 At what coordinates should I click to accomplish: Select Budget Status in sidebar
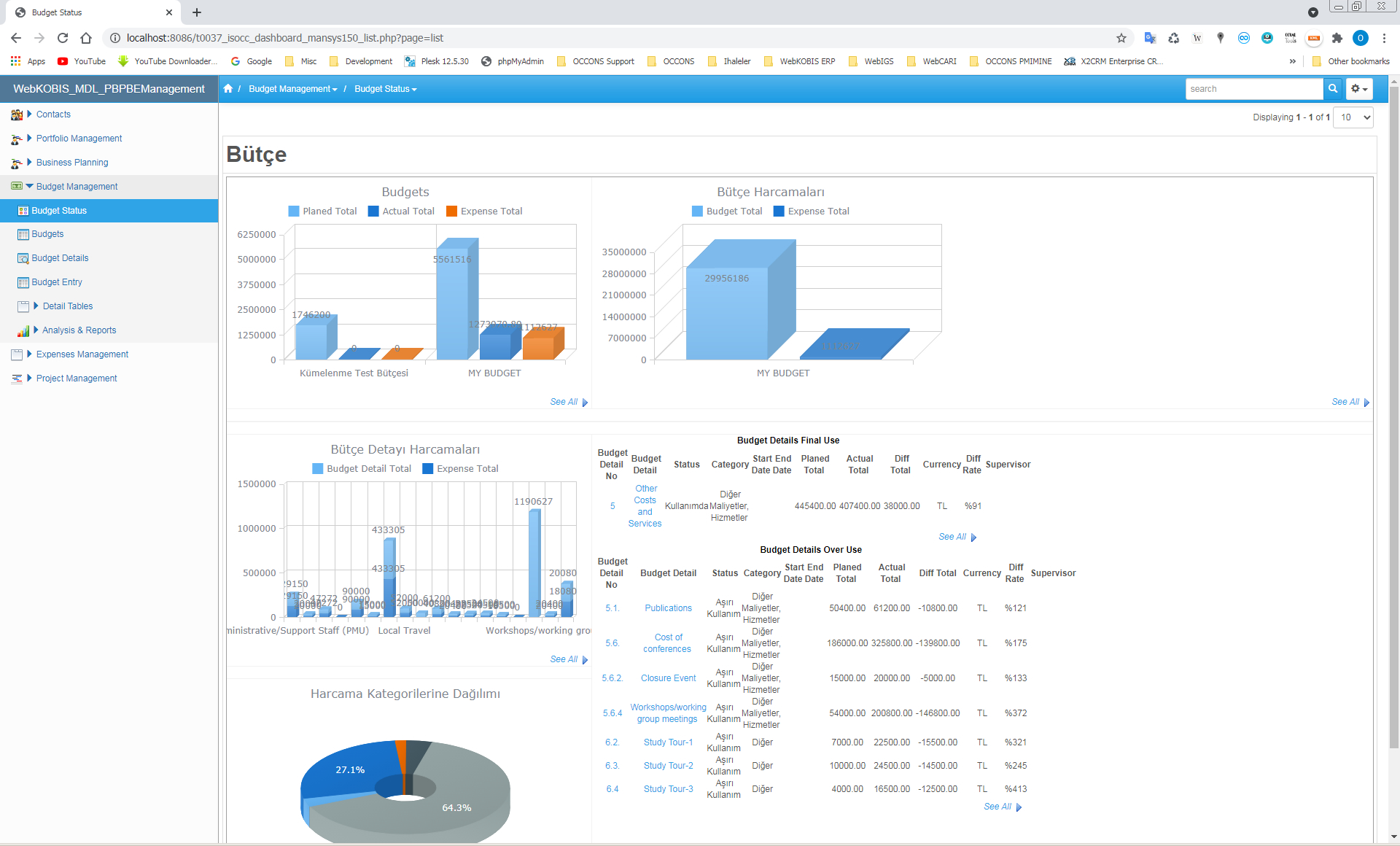pos(109,211)
